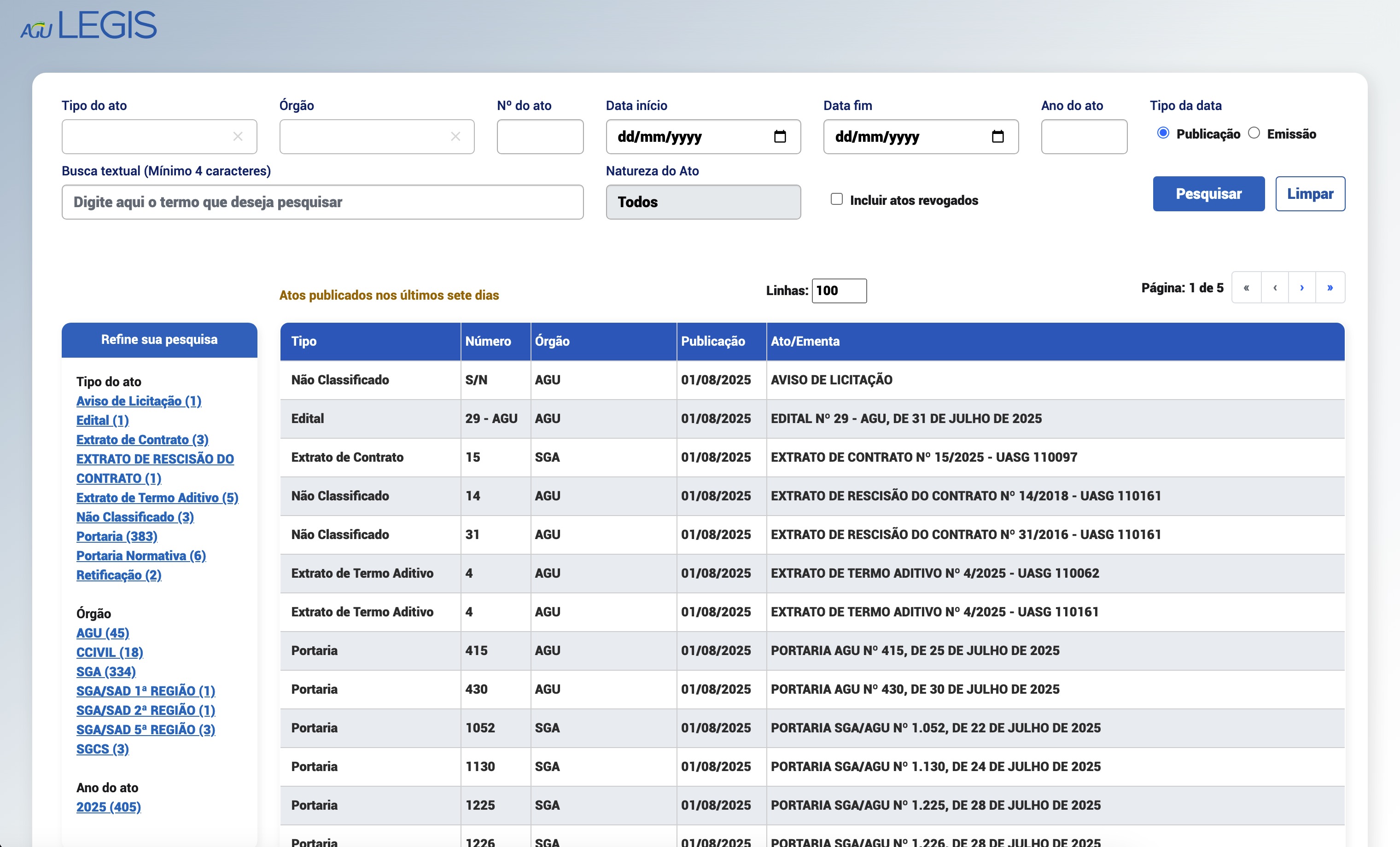Filter by Extrato de Contrato (3)
This screenshot has width=1400, height=847.
pos(143,440)
